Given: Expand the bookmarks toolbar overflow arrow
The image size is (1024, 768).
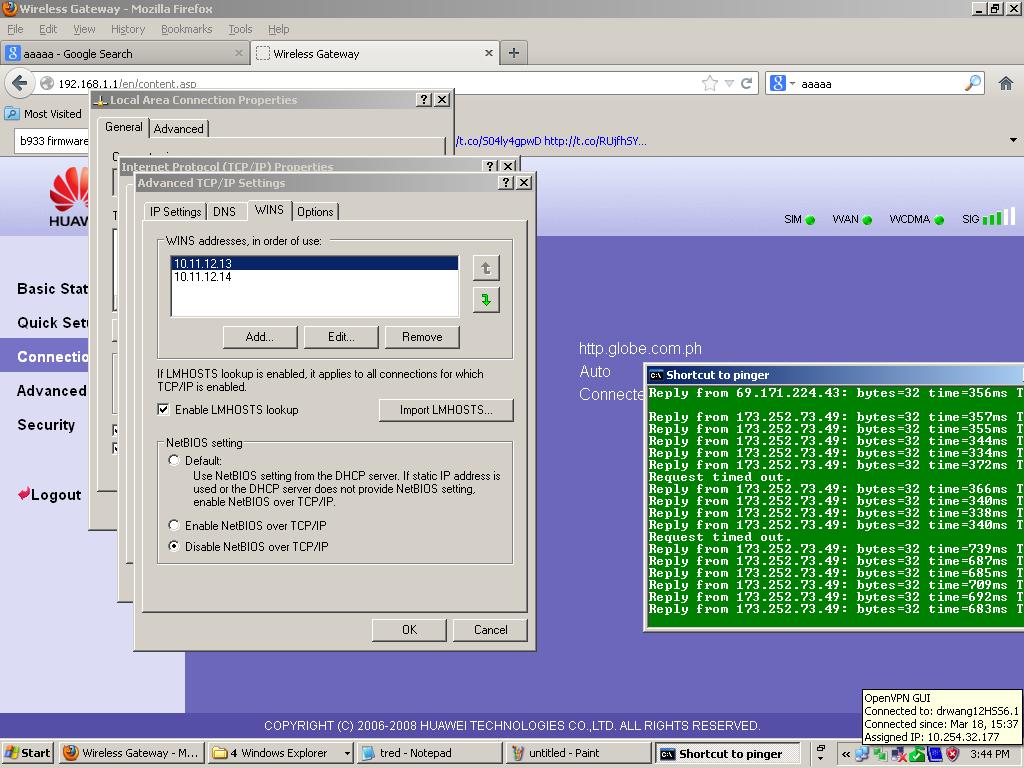Looking at the screenshot, I should click(x=1013, y=140).
